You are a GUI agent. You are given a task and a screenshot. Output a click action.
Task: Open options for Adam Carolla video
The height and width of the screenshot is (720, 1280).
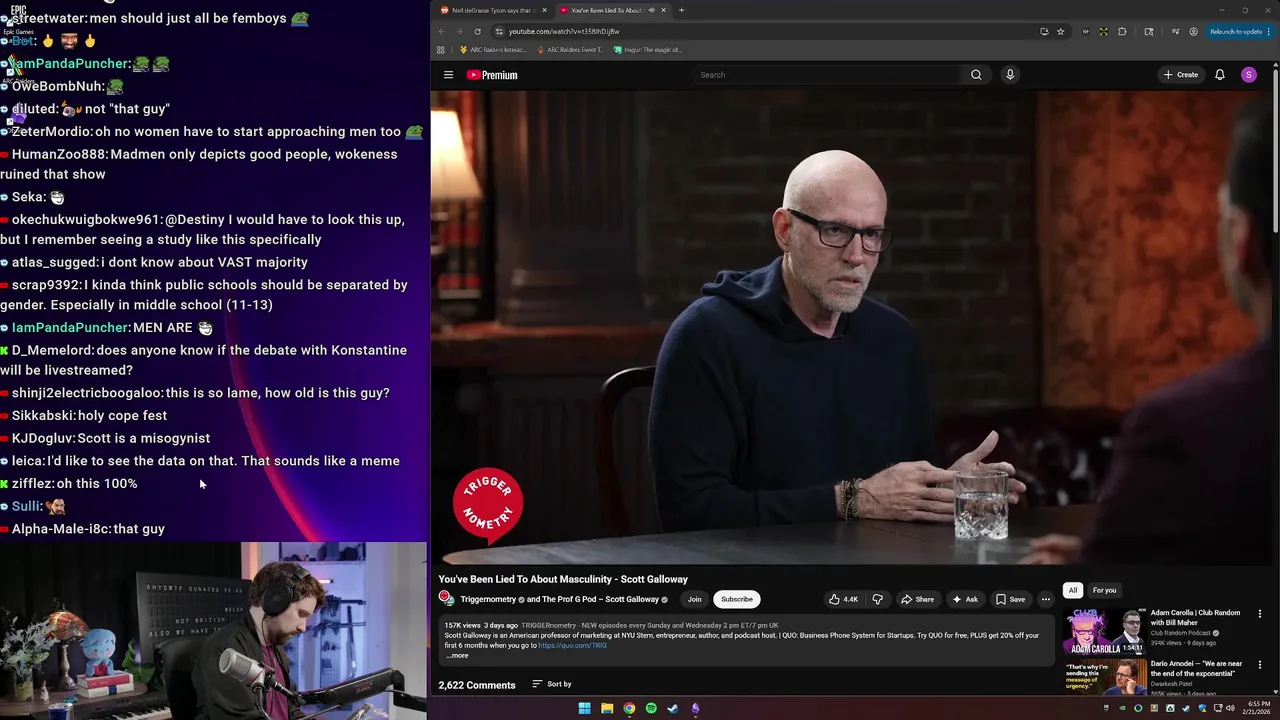(1260, 613)
